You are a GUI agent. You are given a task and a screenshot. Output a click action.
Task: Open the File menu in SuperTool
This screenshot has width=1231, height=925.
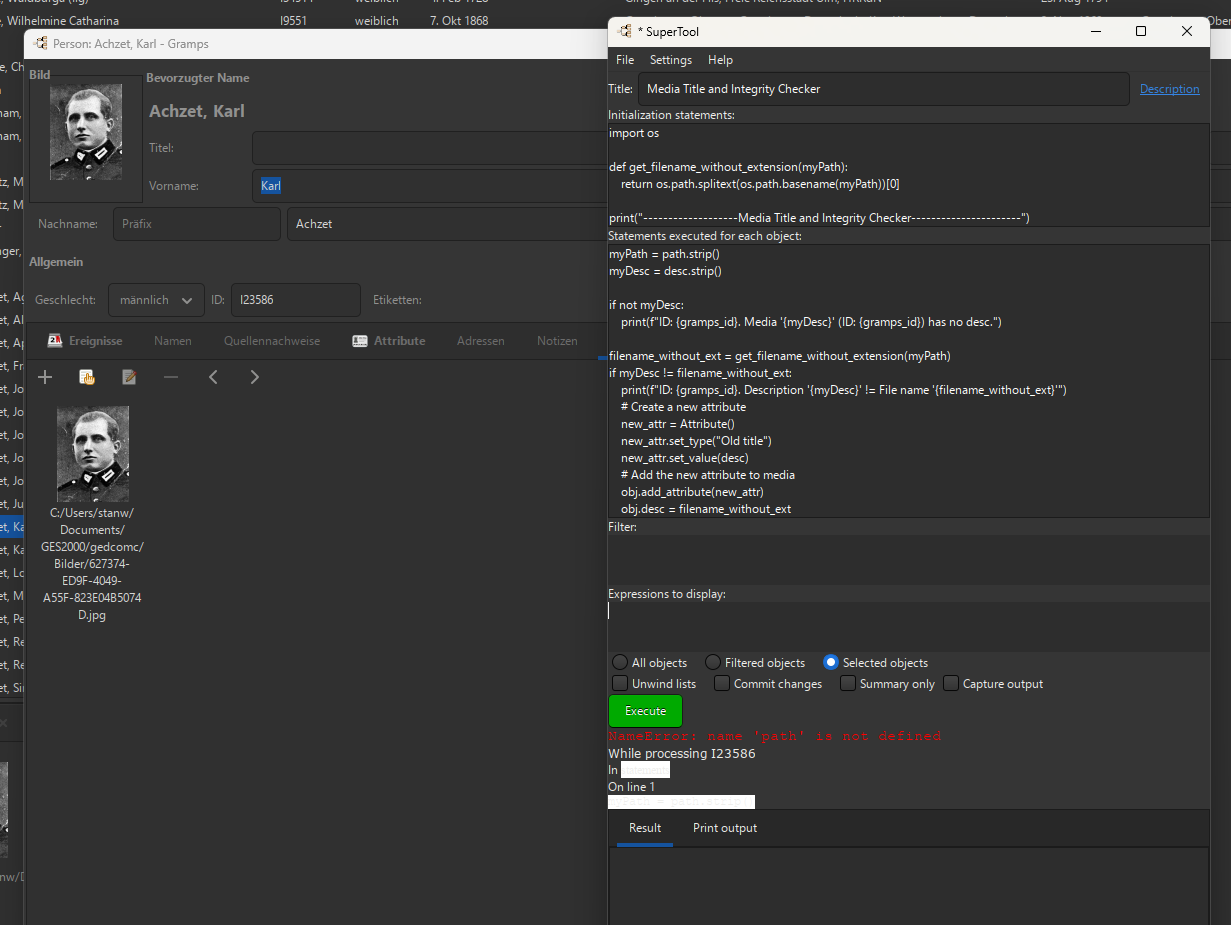[625, 60]
